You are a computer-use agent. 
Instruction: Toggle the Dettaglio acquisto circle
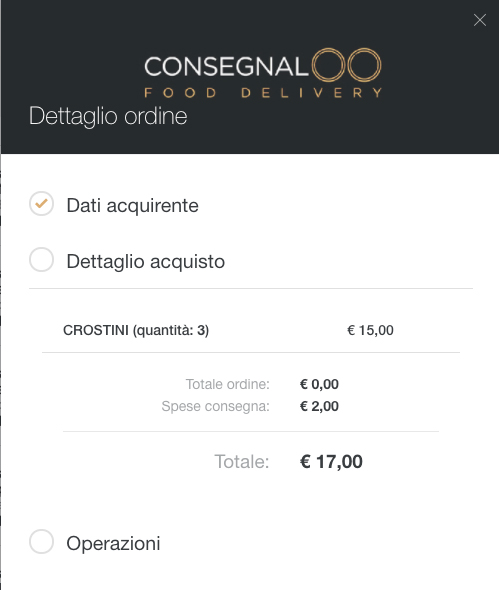pos(41,260)
